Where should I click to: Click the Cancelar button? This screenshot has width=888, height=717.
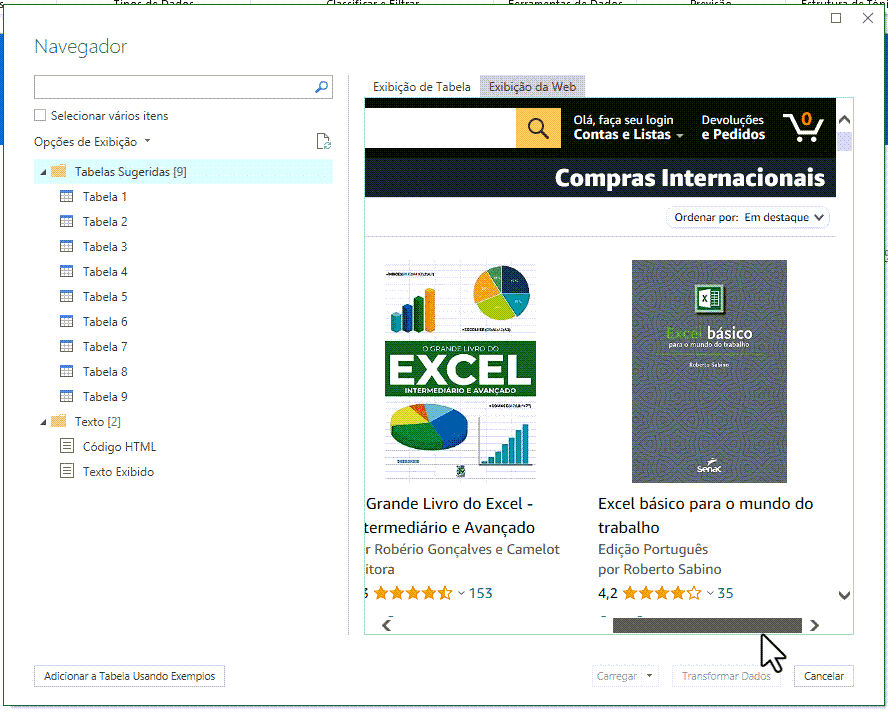click(x=823, y=676)
